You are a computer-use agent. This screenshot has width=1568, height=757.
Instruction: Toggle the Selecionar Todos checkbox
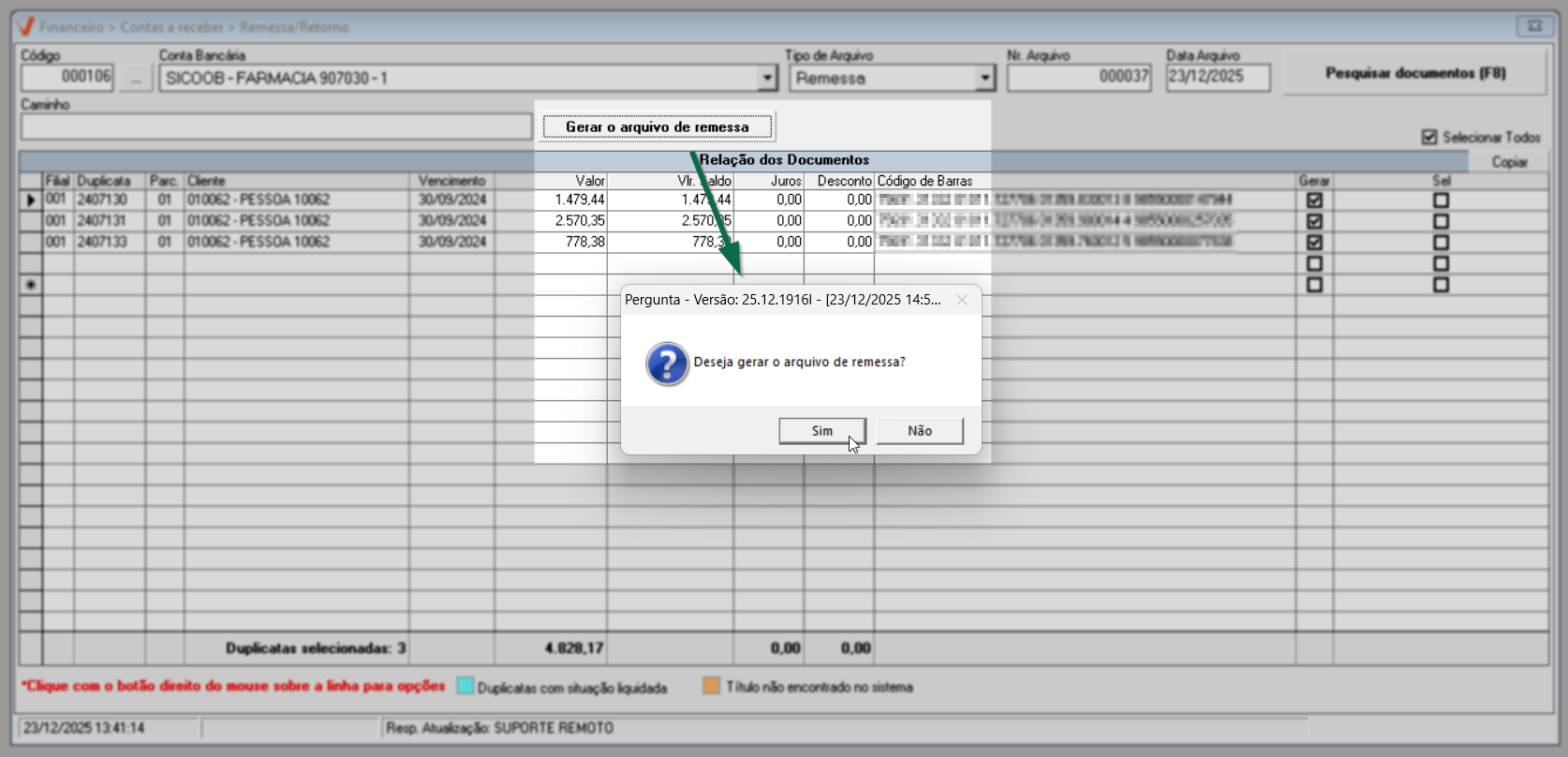point(1429,137)
